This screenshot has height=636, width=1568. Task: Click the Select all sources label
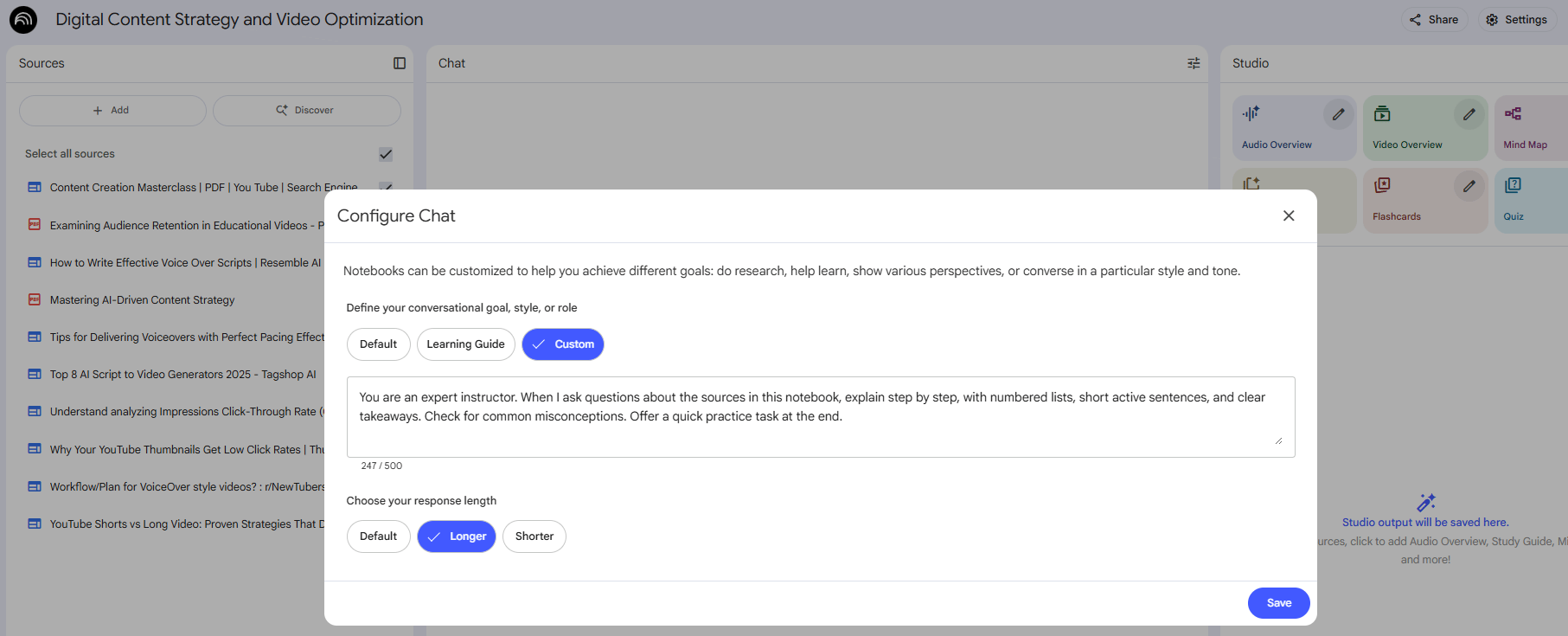[x=70, y=154]
